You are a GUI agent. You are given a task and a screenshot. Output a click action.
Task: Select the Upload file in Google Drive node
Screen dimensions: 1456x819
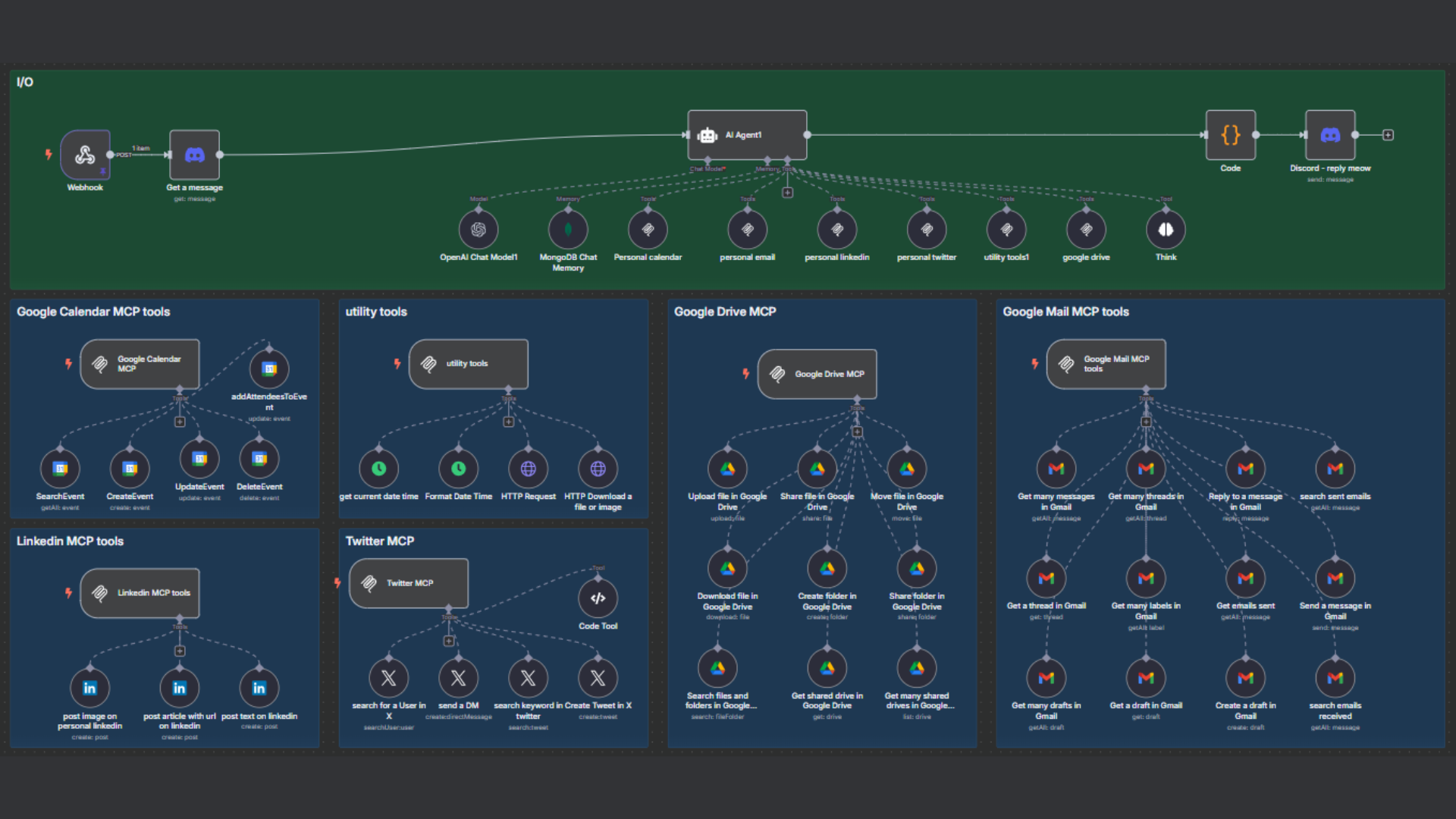coord(727,469)
